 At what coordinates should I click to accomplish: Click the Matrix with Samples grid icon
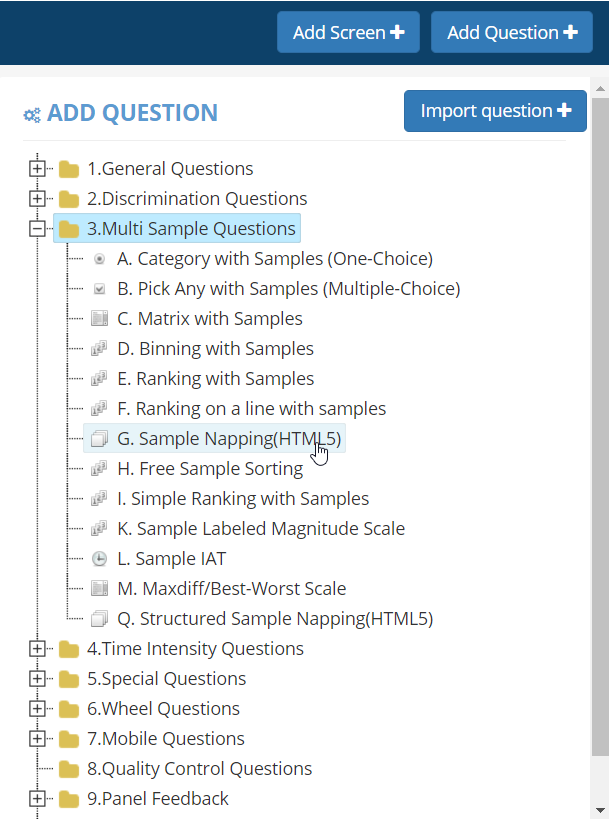pos(99,319)
